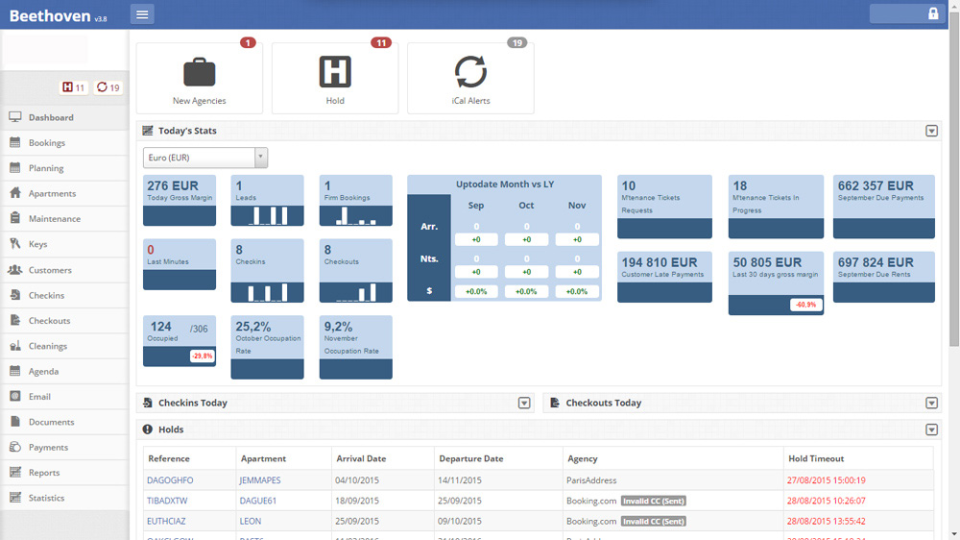Image resolution: width=960 pixels, height=540 pixels.
Task: Click the Agenda icon in sidebar
Action: click(x=15, y=371)
